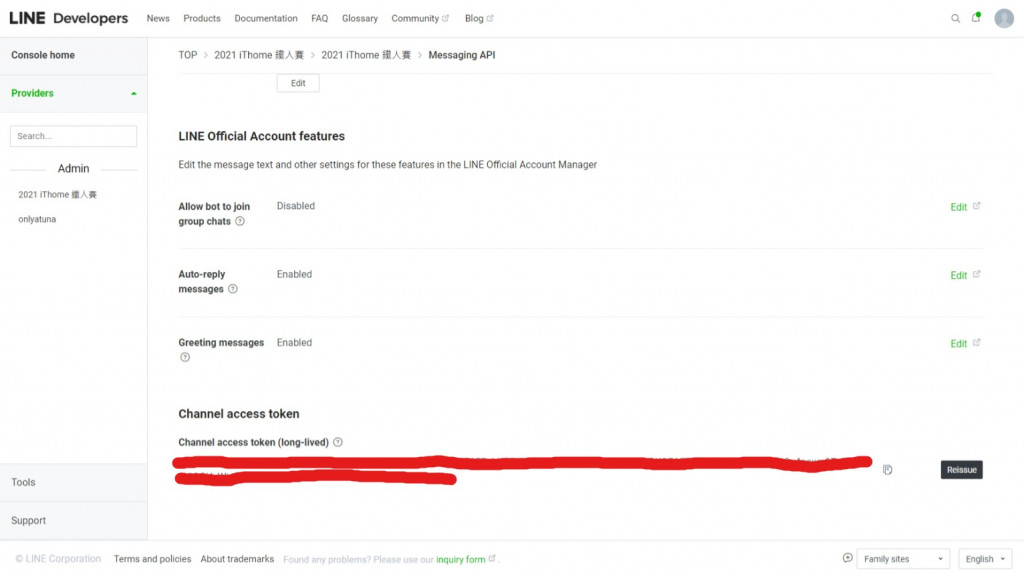Focus the provider Search field
This screenshot has height=576, width=1024.
coord(73,136)
